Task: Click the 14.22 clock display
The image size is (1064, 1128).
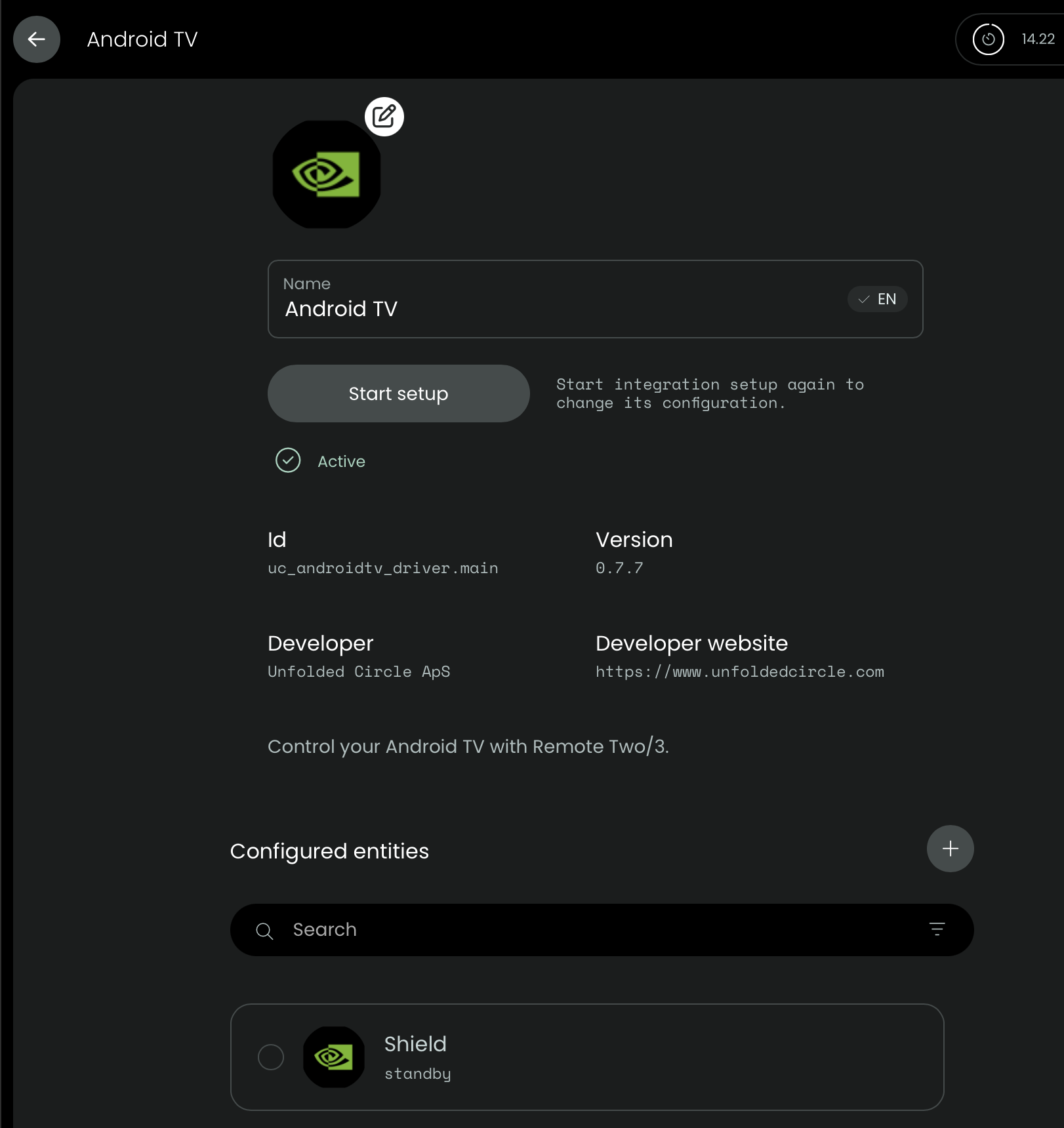Action: point(1038,39)
